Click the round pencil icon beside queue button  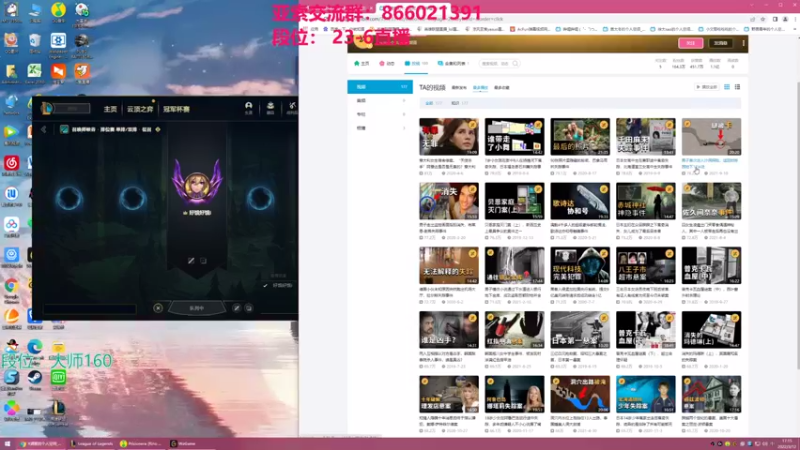(236, 308)
